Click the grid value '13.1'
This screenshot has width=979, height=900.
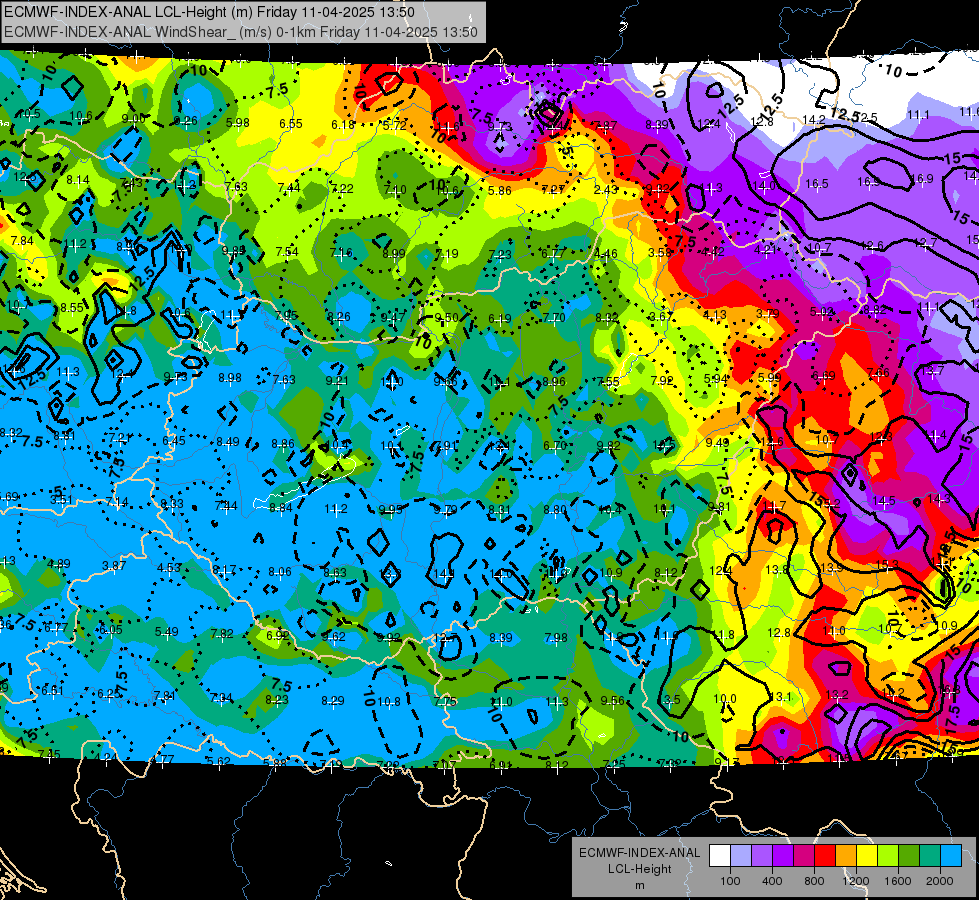(x=780, y=697)
